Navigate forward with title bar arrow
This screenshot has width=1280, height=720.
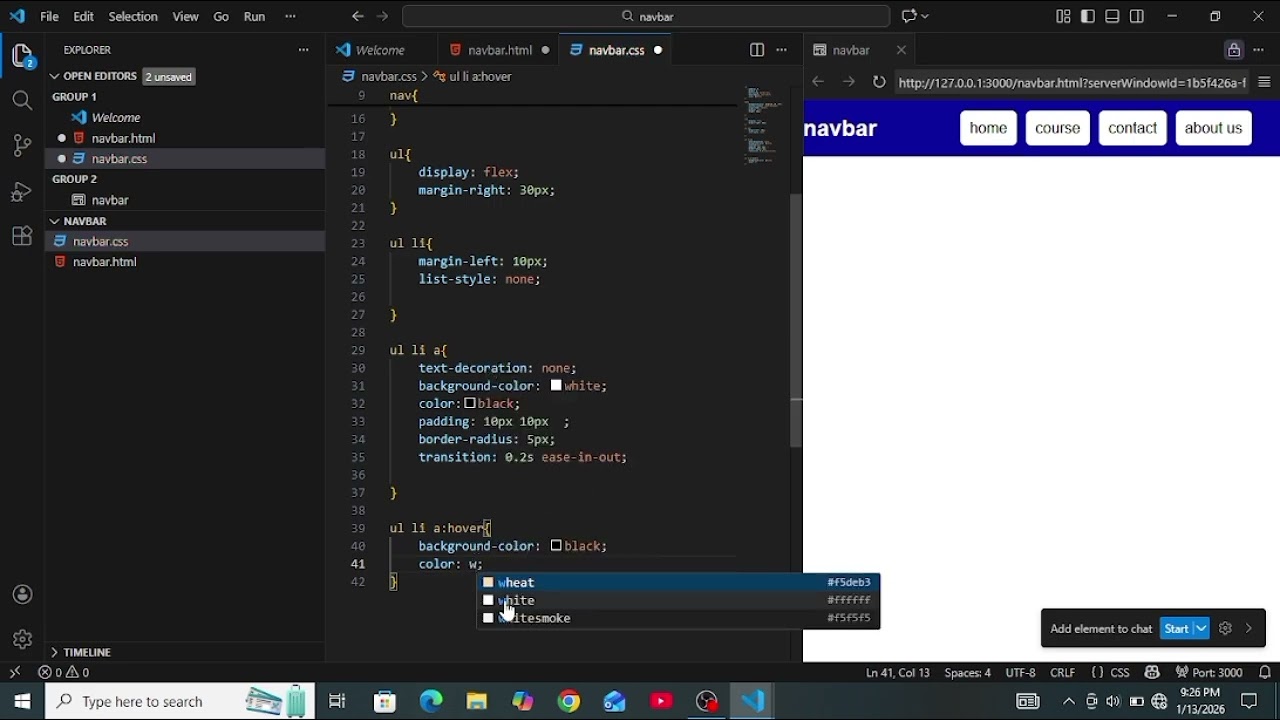tap(382, 16)
